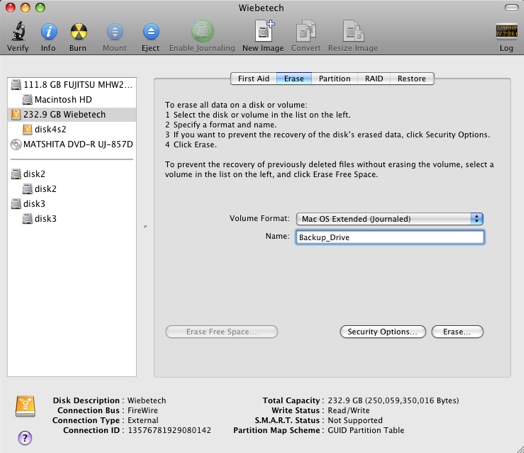This screenshot has width=524, height=453.
Task: Switch to the Erase tab
Action: coord(294,79)
